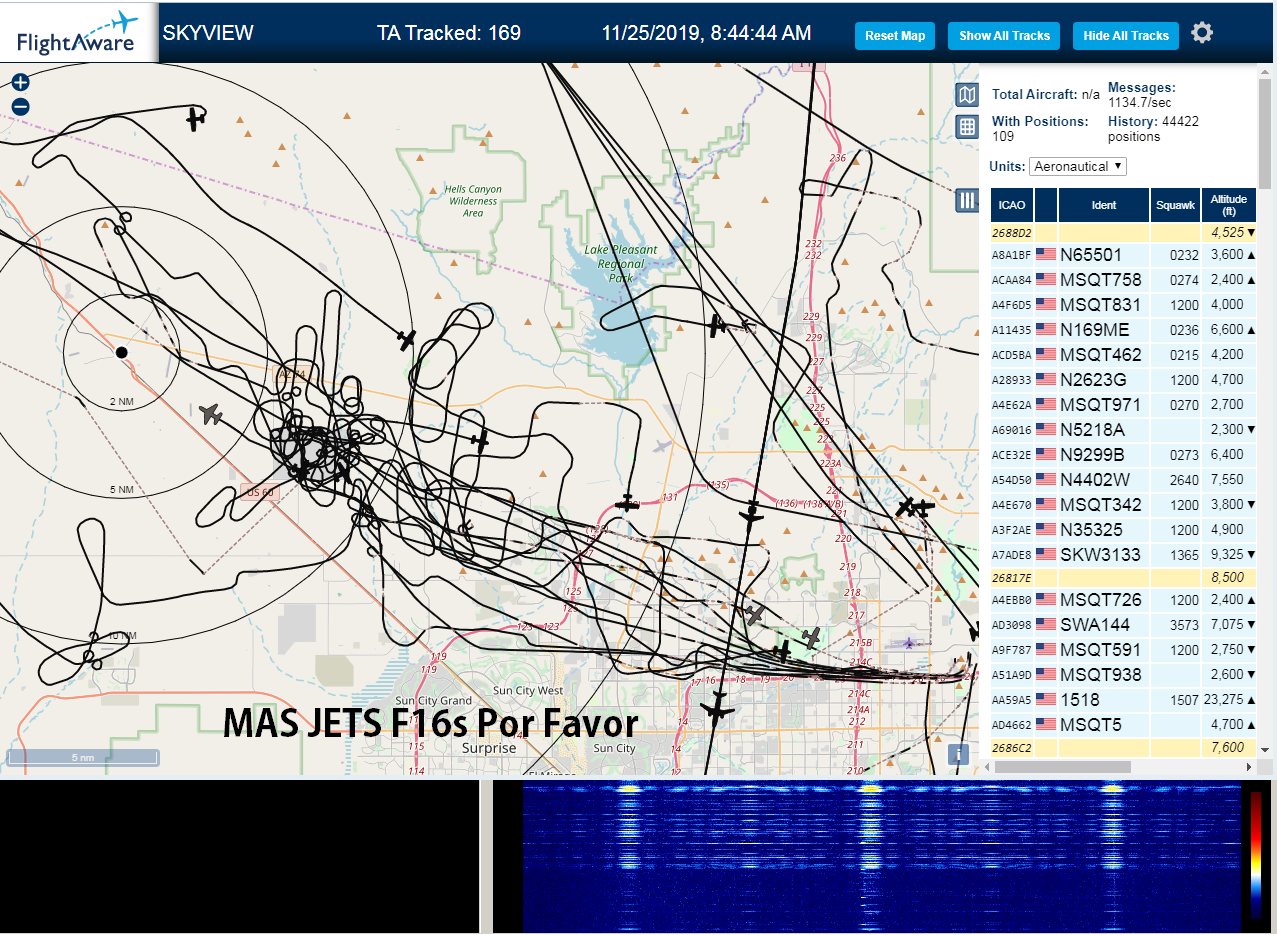Toggle the grid overlay icon on the map

point(966,126)
